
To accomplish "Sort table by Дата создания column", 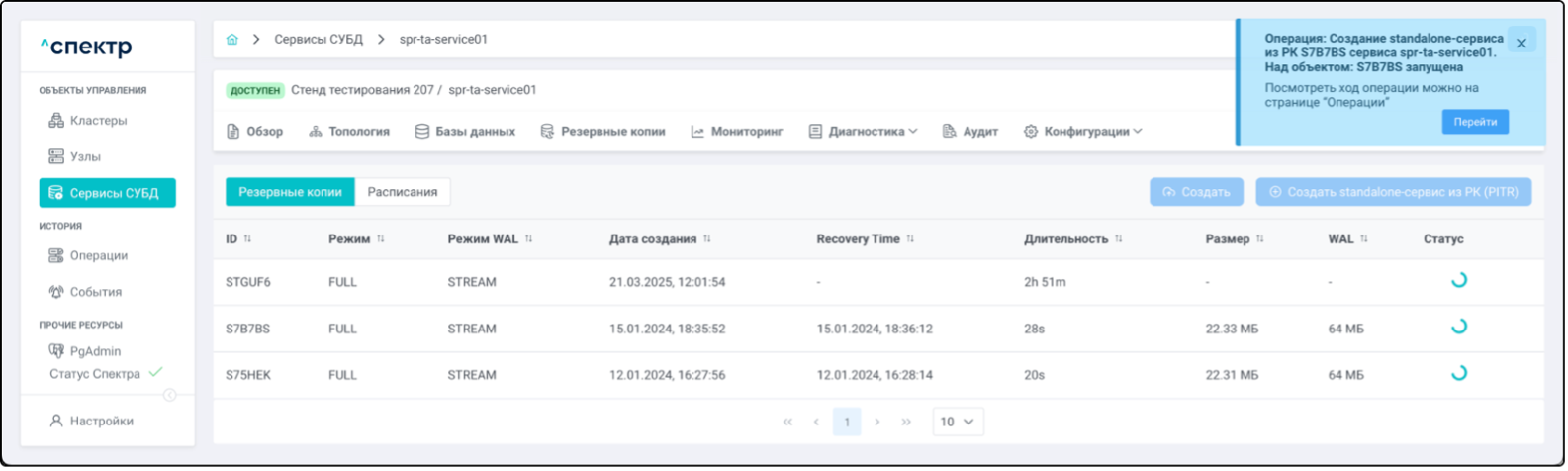I will click(x=706, y=239).
